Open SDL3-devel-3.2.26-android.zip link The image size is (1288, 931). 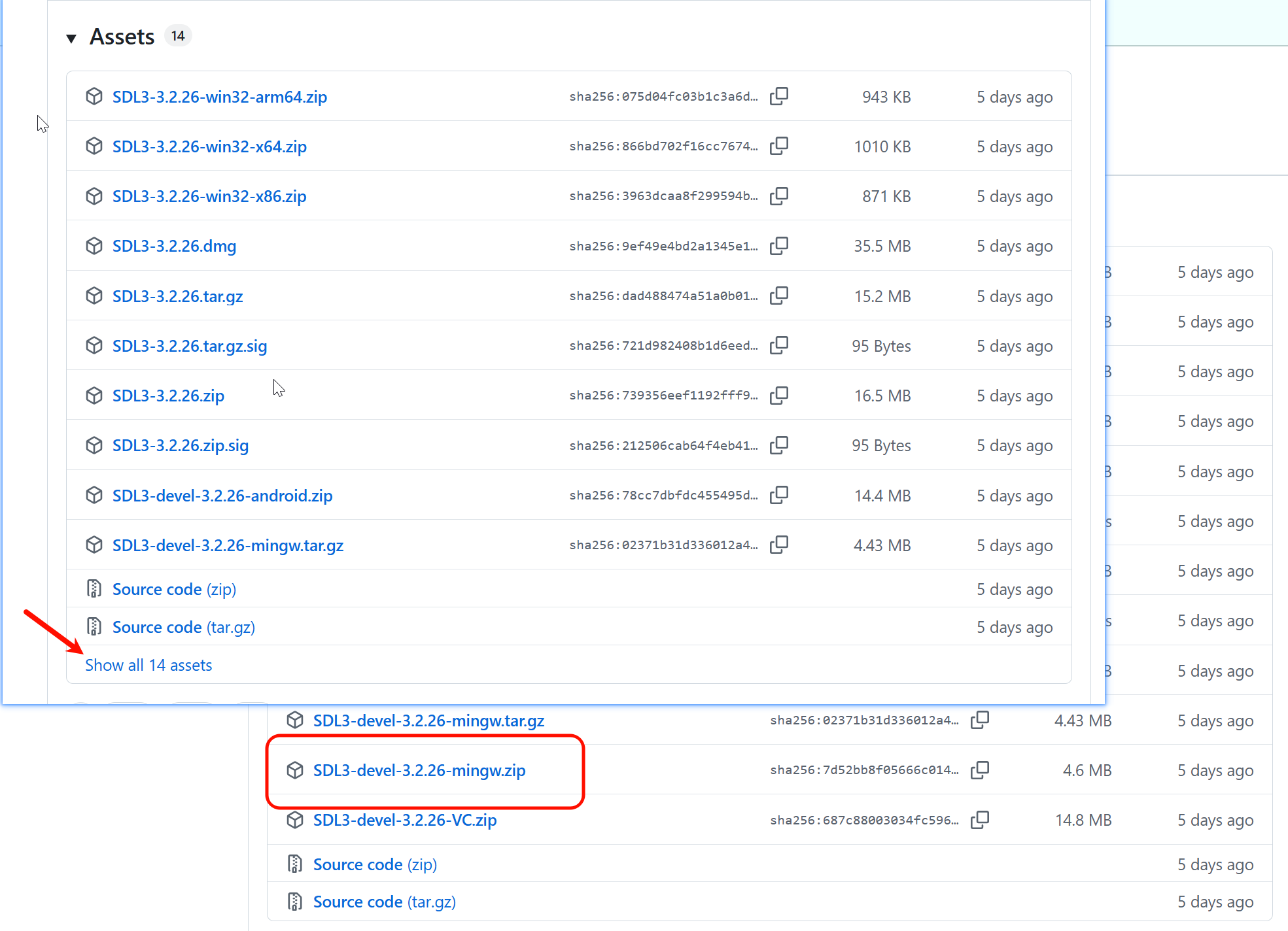coord(222,496)
